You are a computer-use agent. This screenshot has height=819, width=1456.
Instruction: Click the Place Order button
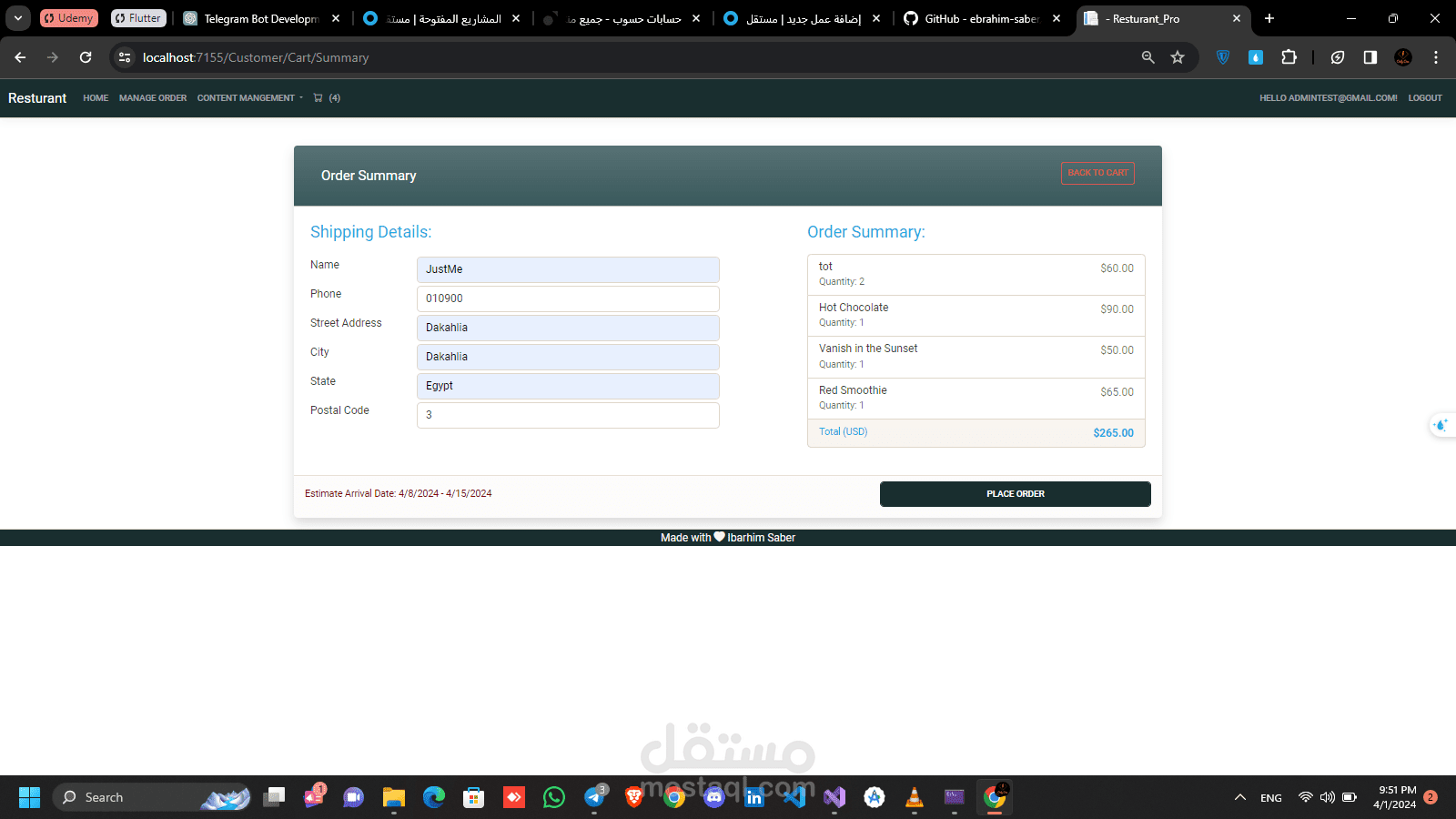(1016, 494)
